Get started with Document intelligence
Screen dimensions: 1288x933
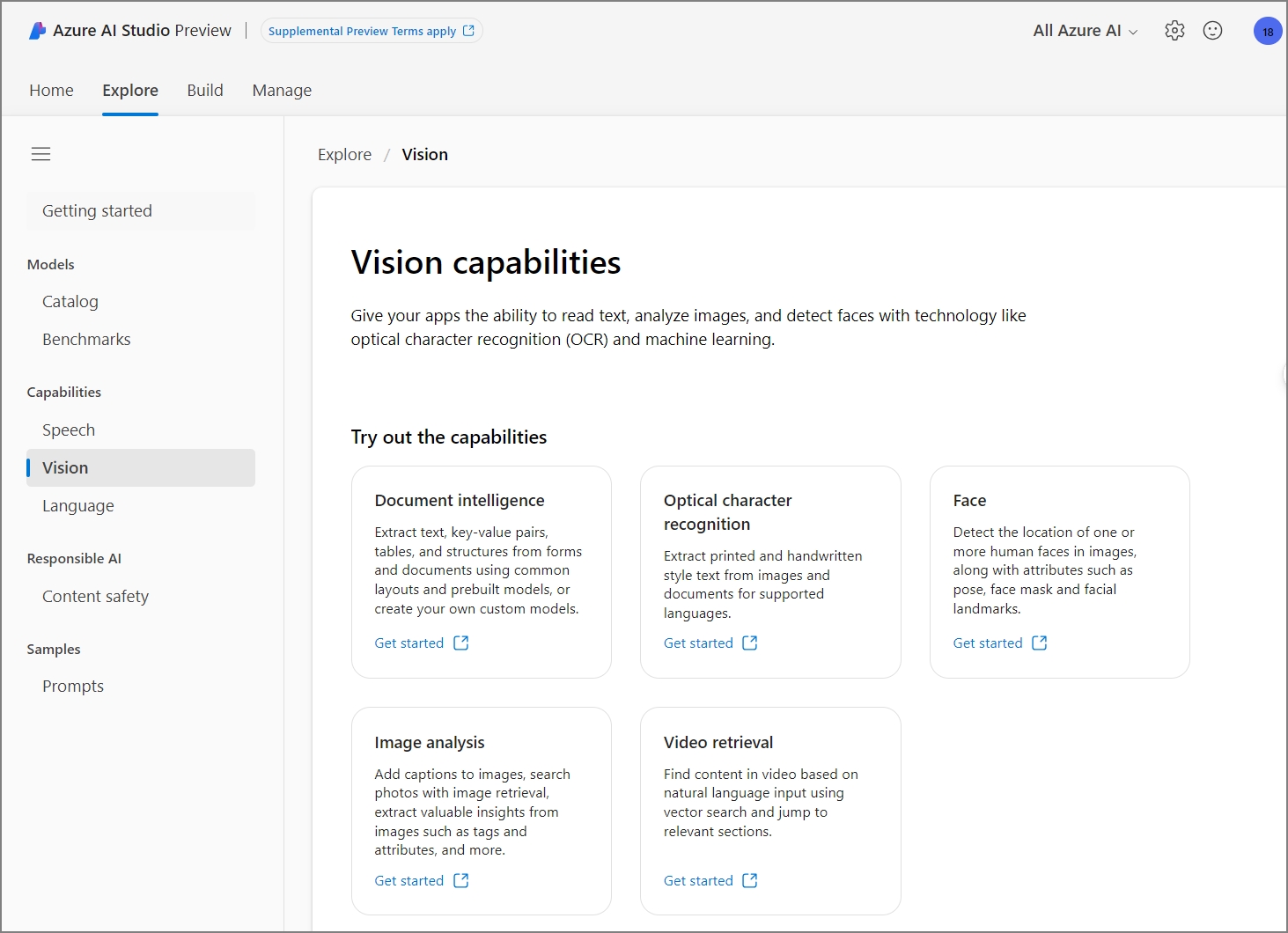409,643
